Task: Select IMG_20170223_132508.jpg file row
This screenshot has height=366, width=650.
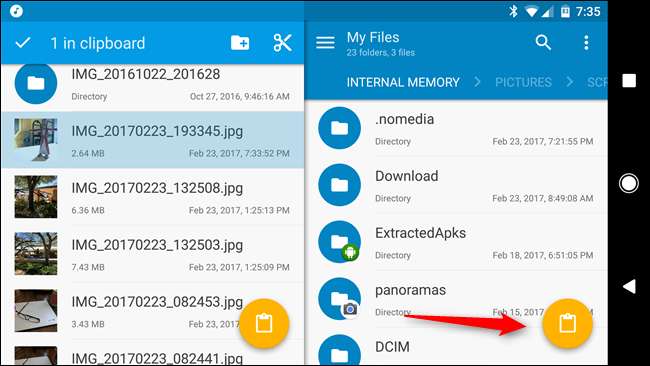Action: point(153,197)
